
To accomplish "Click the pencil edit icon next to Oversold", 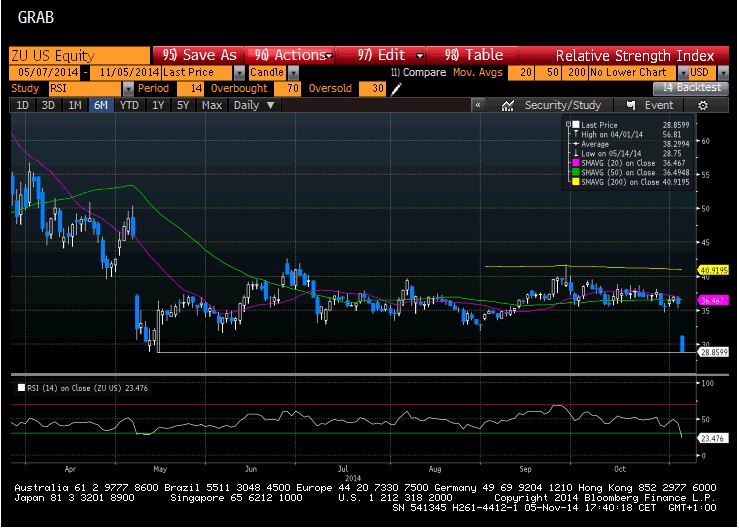I will coord(396,89).
